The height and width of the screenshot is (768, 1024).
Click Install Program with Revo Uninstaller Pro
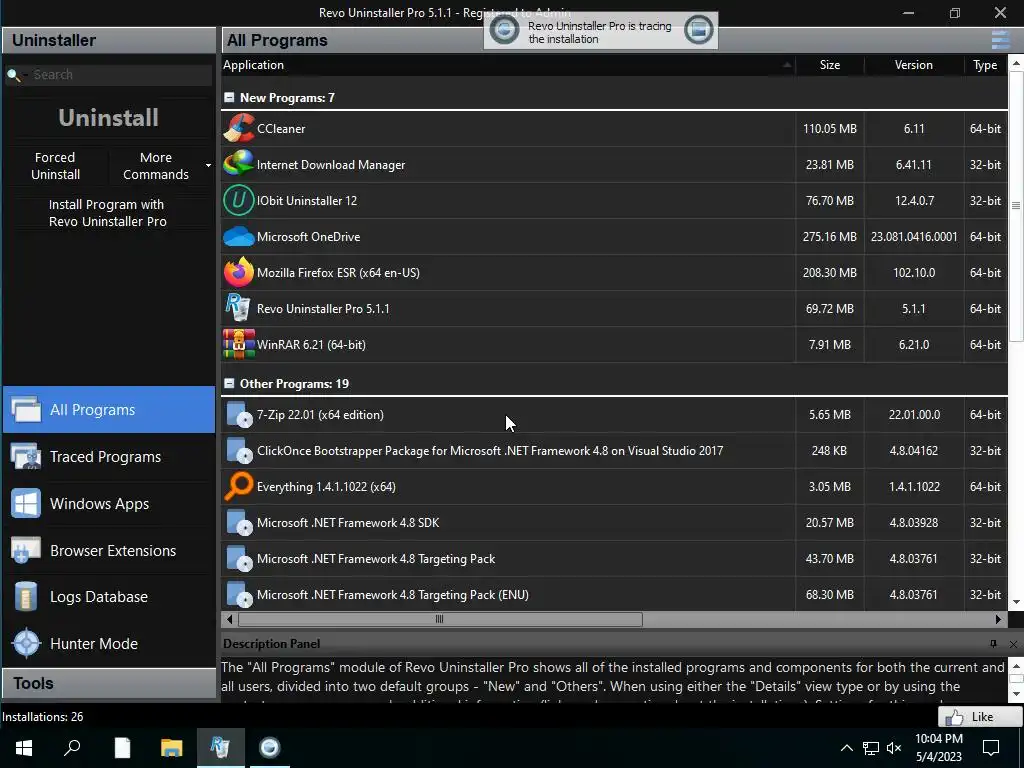[108, 213]
